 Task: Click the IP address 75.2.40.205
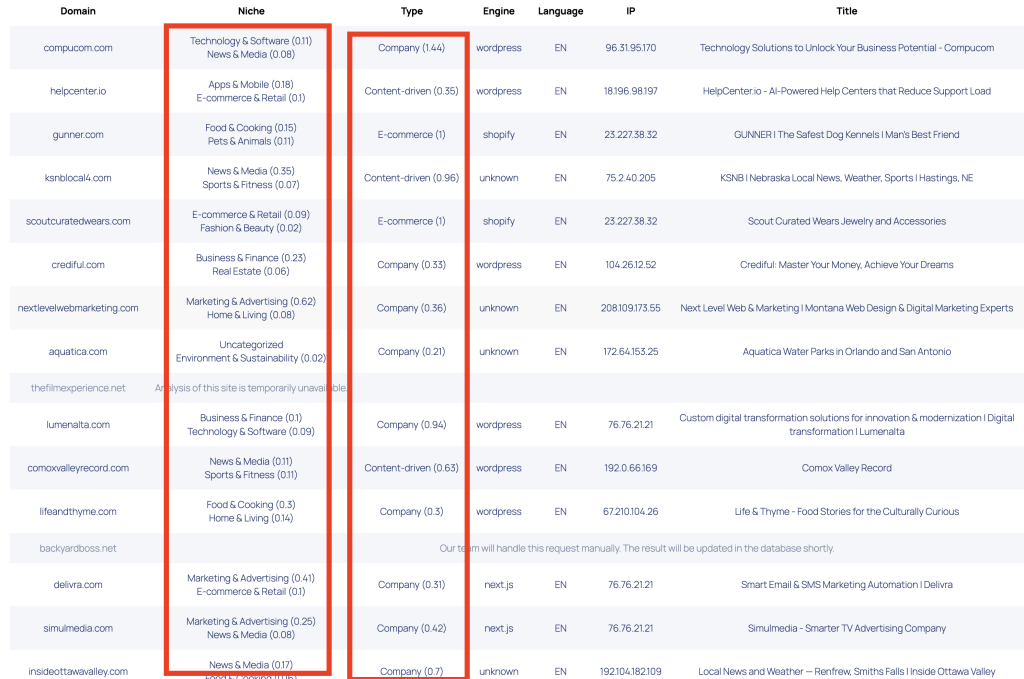(x=630, y=178)
